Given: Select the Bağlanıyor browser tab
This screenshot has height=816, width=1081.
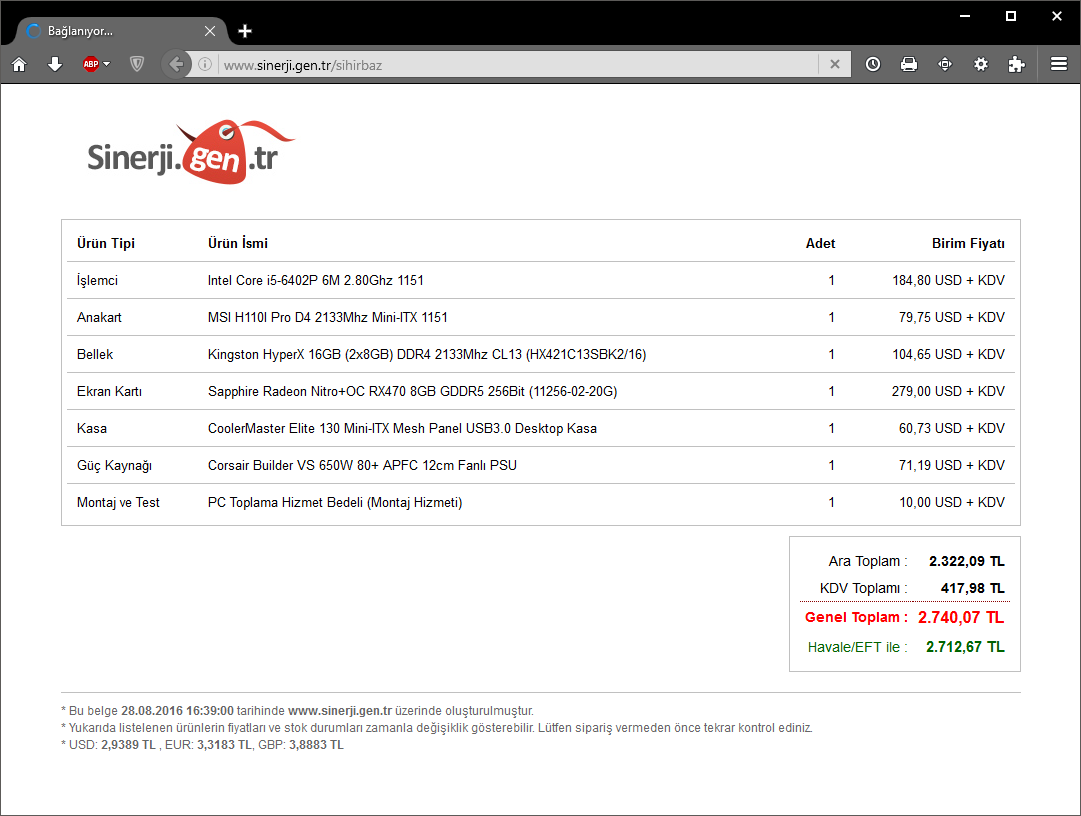Looking at the screenshot, I should pos(110,31).
